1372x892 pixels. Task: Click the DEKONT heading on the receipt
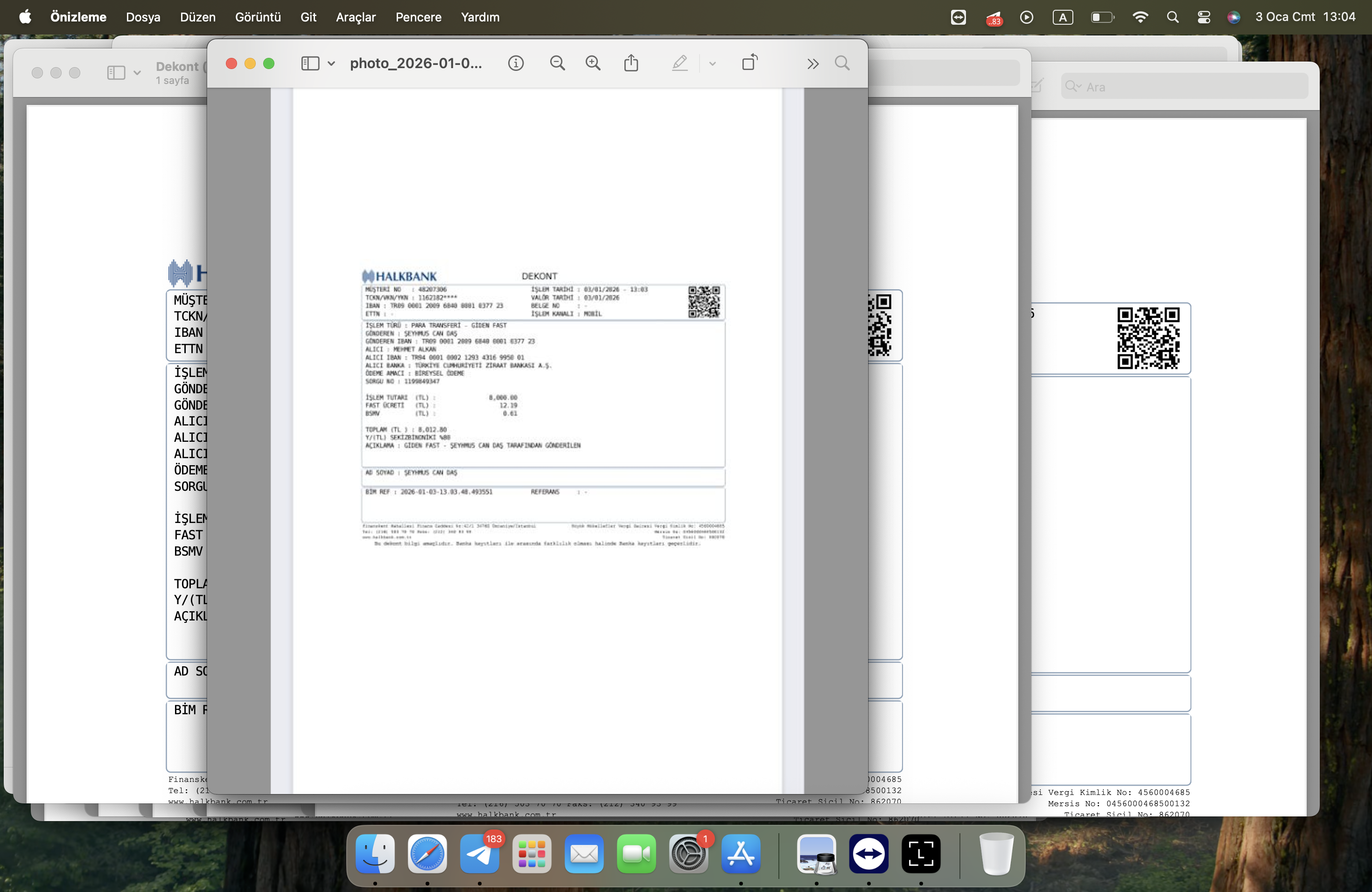click(x=539, y=276)
